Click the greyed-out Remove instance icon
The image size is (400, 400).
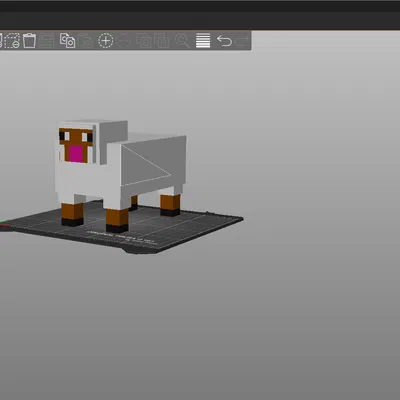pos(124,41)
